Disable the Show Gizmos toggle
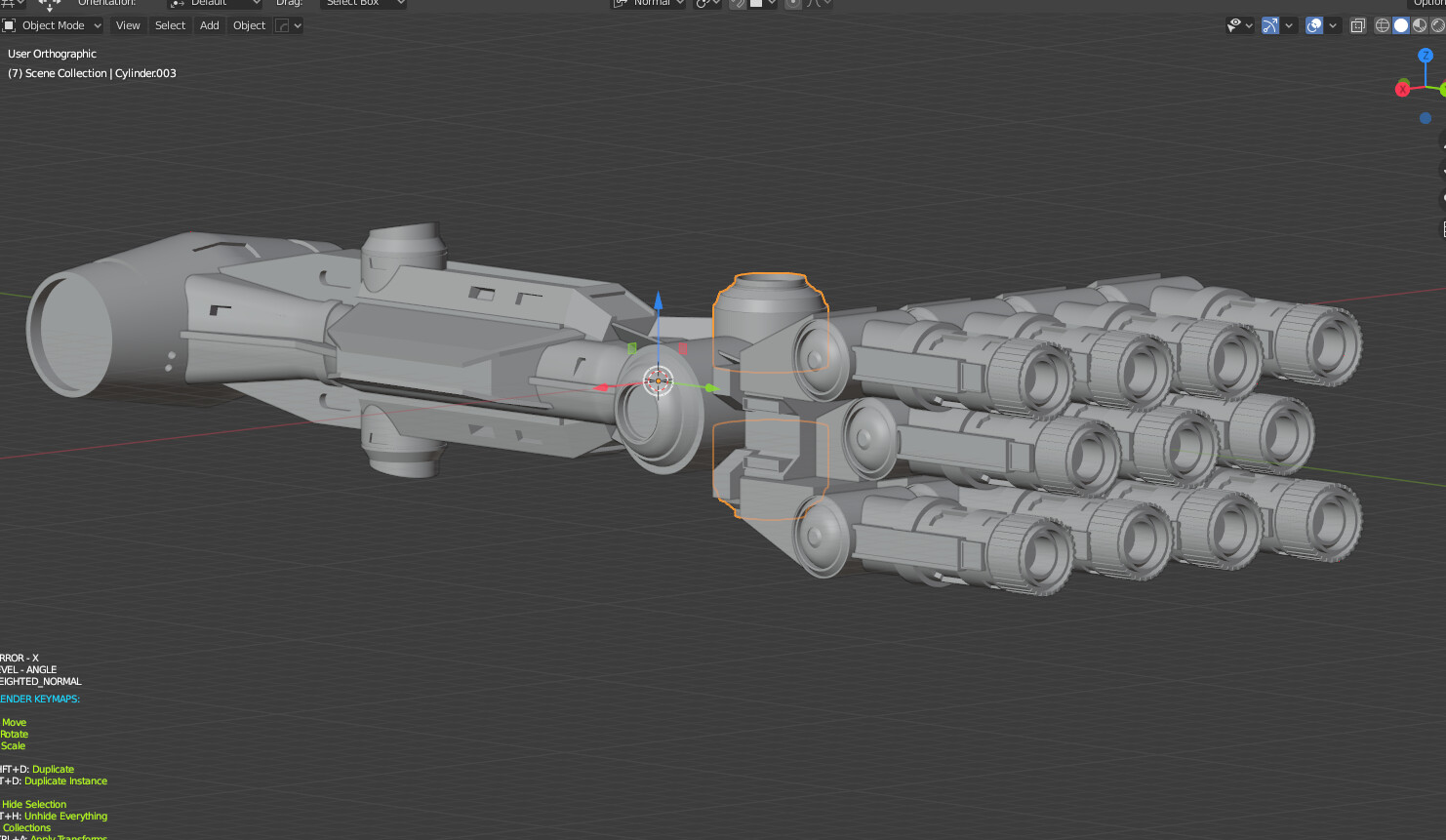Screen dimensions: 1446x840 (1271, 25)
